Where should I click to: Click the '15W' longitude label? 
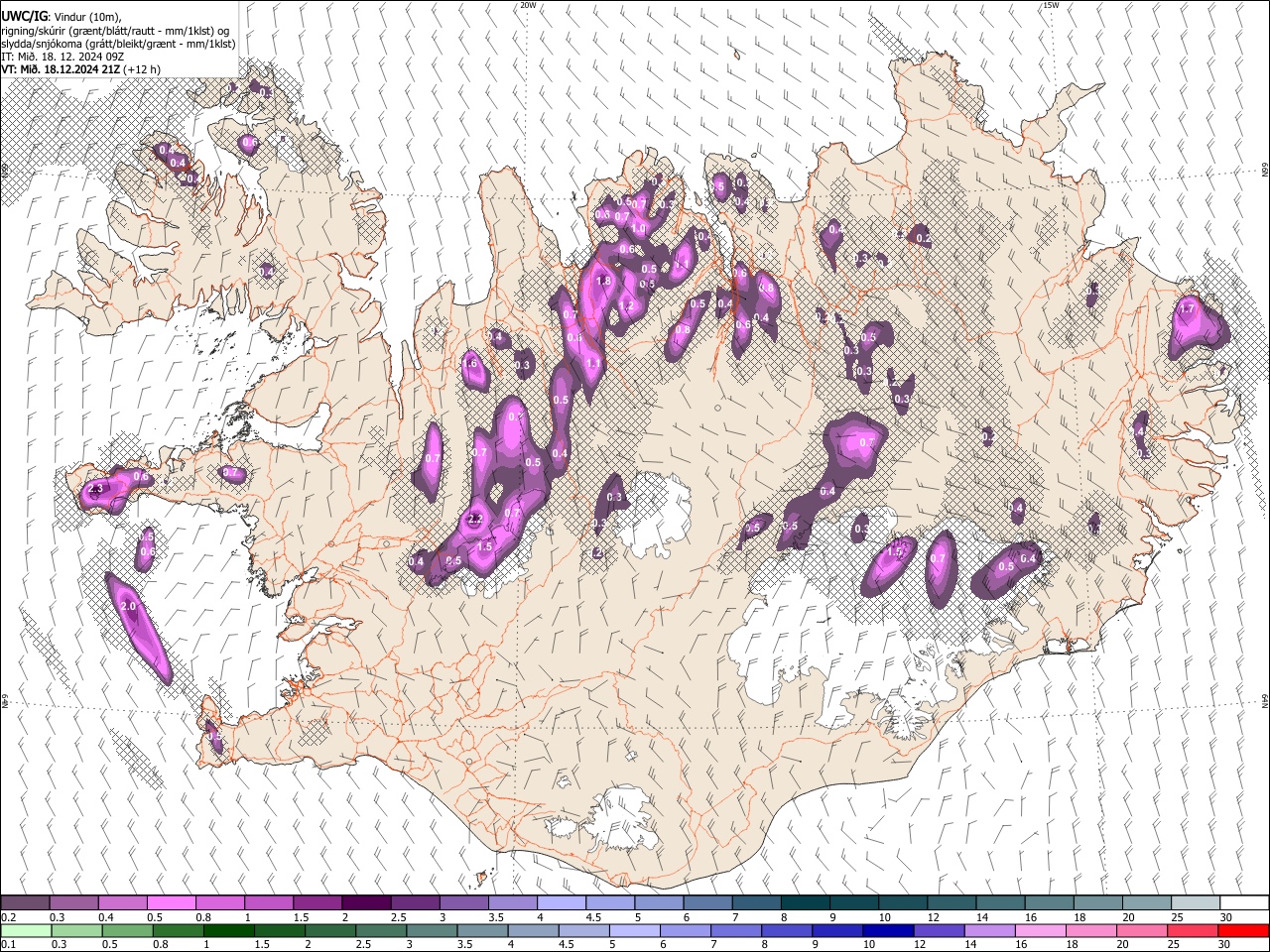1050,5
